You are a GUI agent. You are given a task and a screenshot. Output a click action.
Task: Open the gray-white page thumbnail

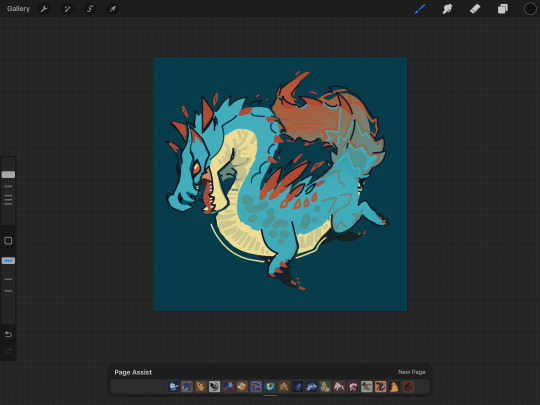[215, 386]
